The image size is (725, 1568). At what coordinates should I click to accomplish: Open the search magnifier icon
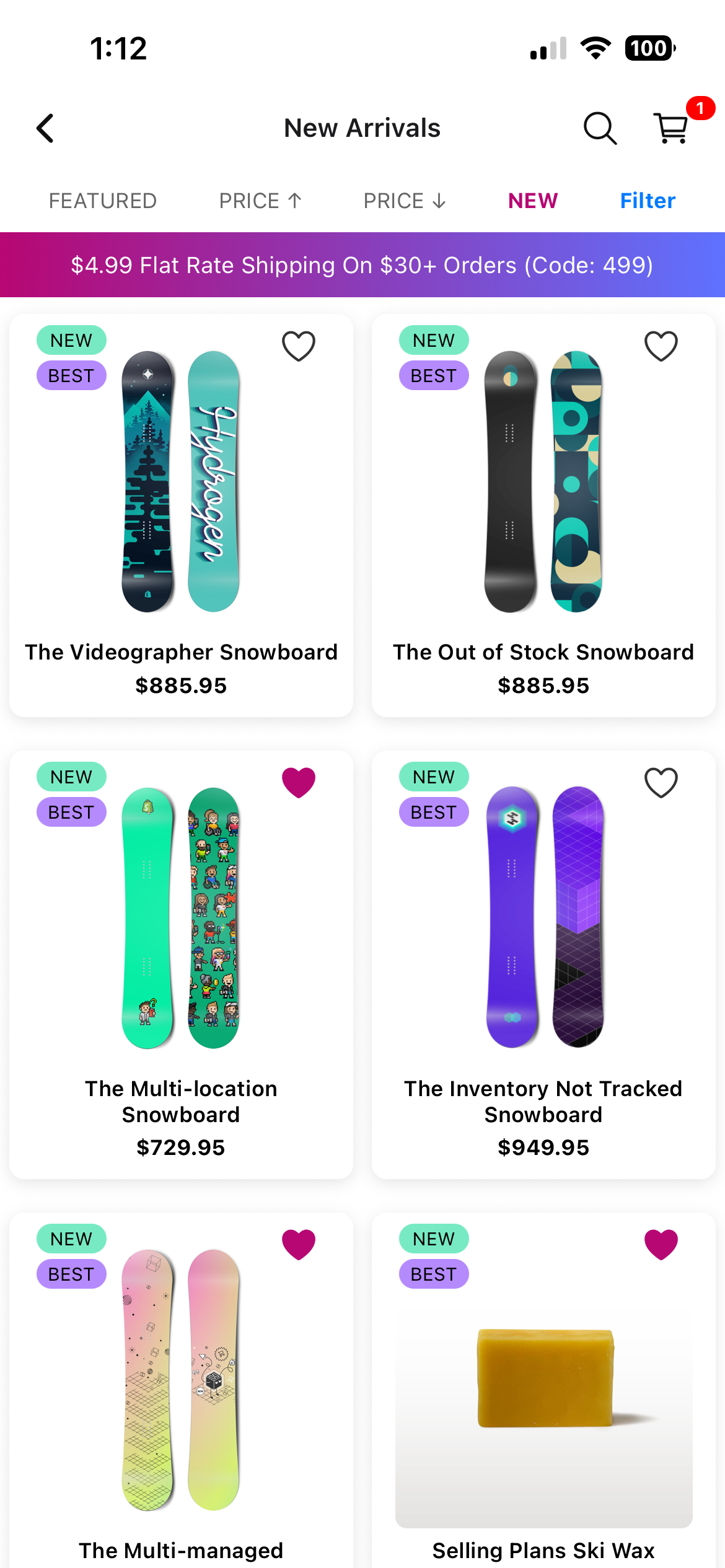point(599,128)
